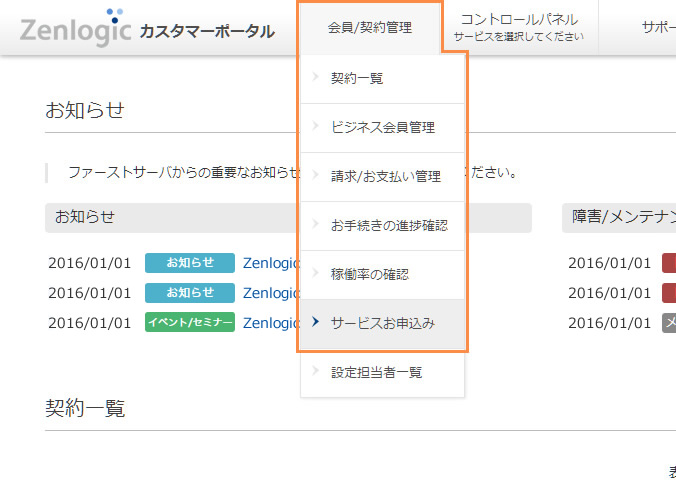Click arrow icon beside サービスお申込み
The image size is (676, 481).
[316, 323]
